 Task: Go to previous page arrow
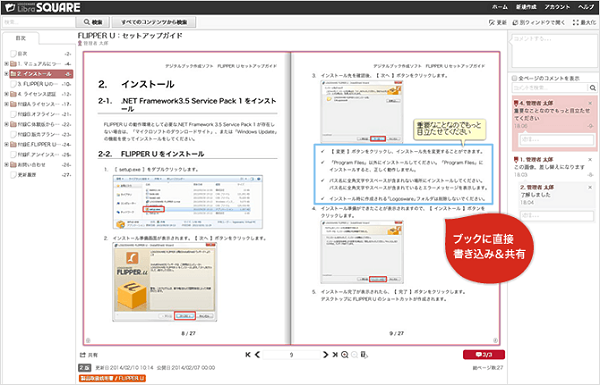pos(257,355)
